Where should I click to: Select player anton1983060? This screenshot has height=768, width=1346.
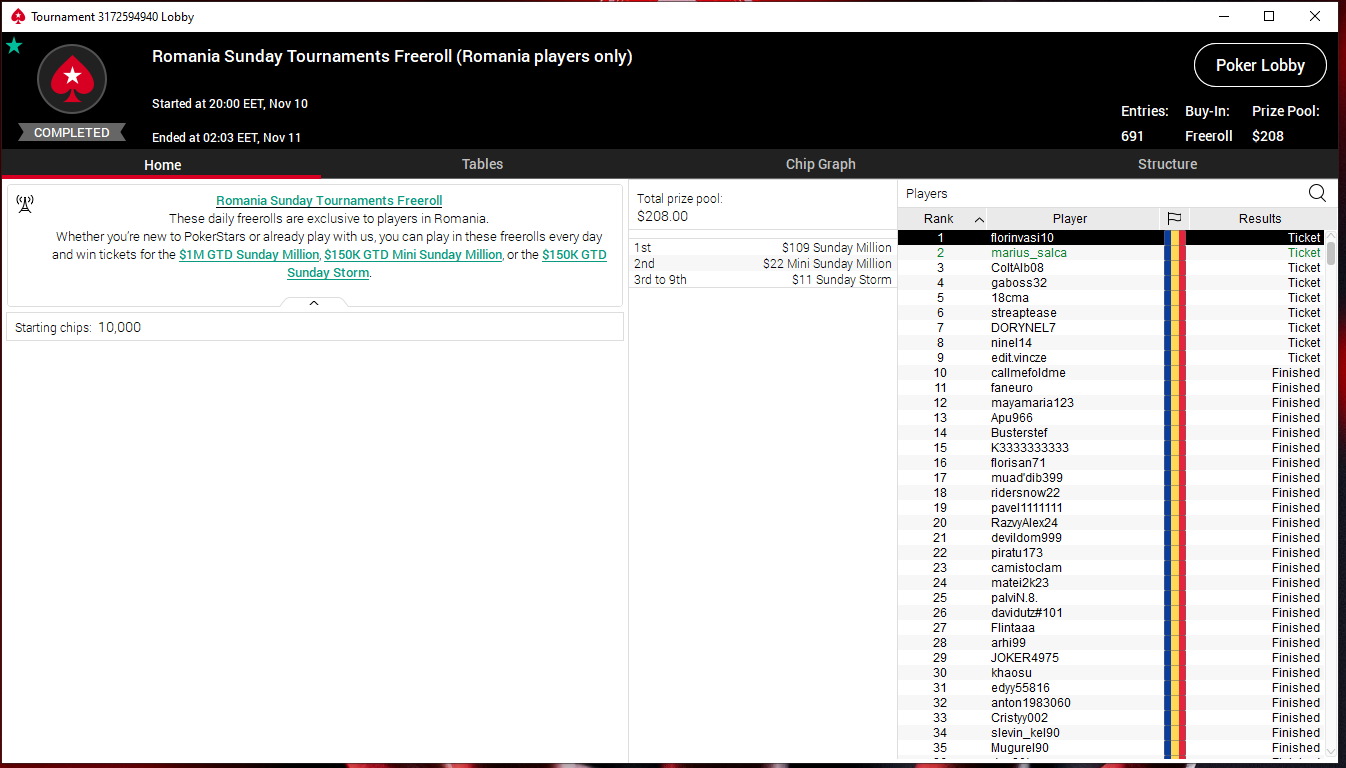point(1111,703)
